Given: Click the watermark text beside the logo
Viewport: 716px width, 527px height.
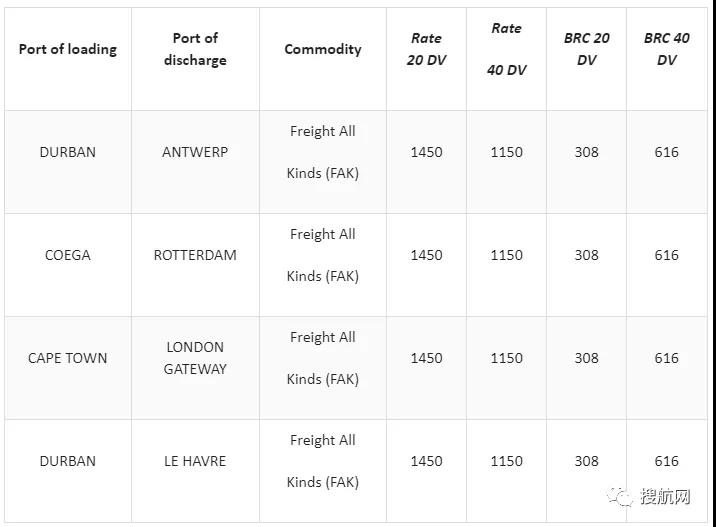Looking at the screenshot, I should [666, 497].
